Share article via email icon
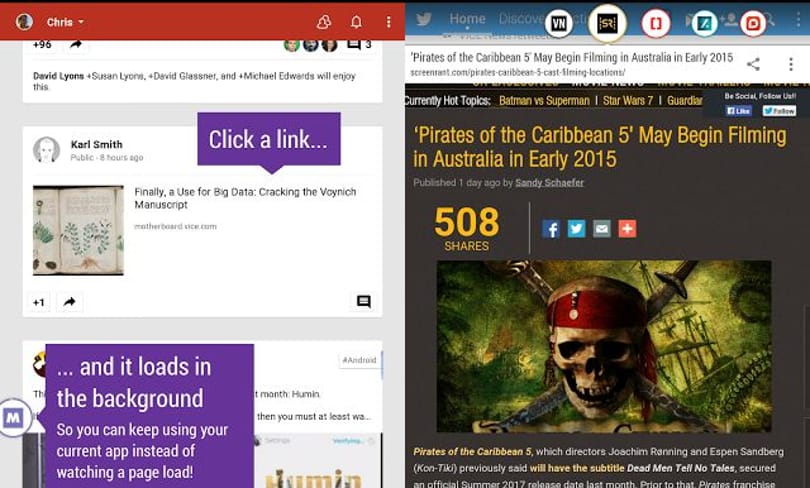The height and width of the screenshot is (488, 810). coord(602,229)
